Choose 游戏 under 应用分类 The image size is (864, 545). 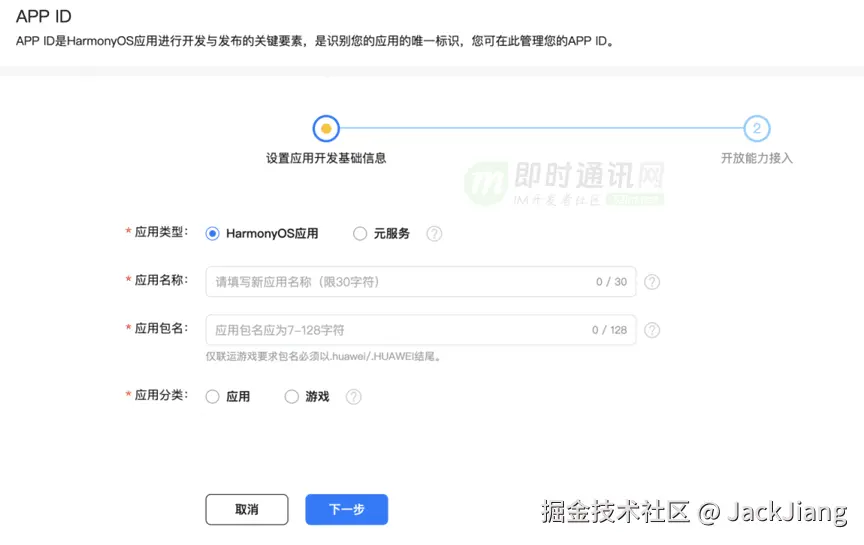[x=291, y=397]
